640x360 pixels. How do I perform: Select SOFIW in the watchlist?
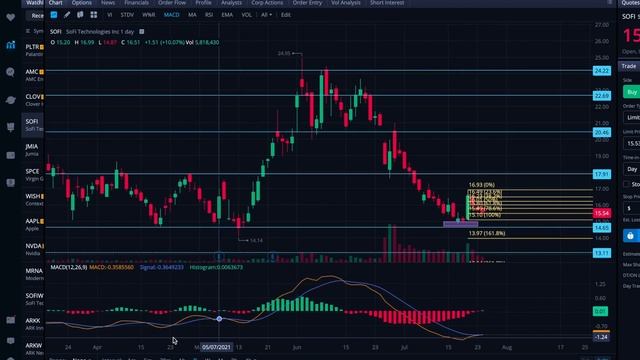click(x=33, y=299)
